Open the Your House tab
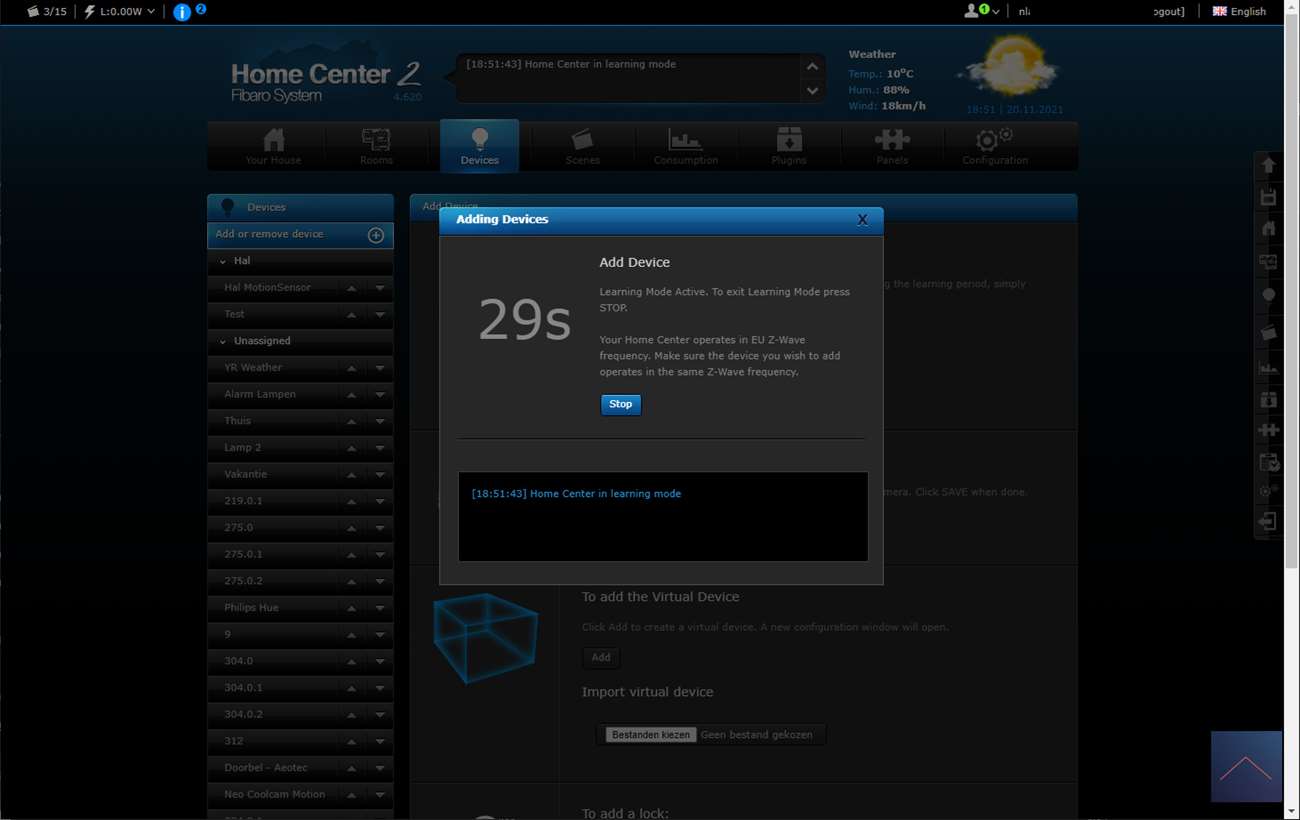 tap(273, 146)
